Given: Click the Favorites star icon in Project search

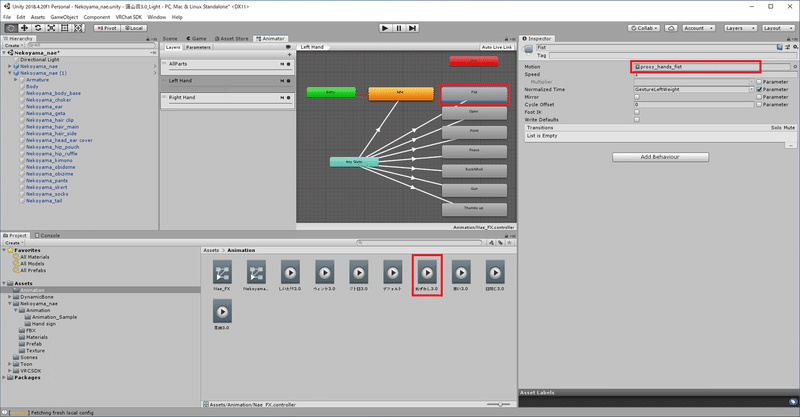Looking at the screenshot, I should (x=509, y=243).
